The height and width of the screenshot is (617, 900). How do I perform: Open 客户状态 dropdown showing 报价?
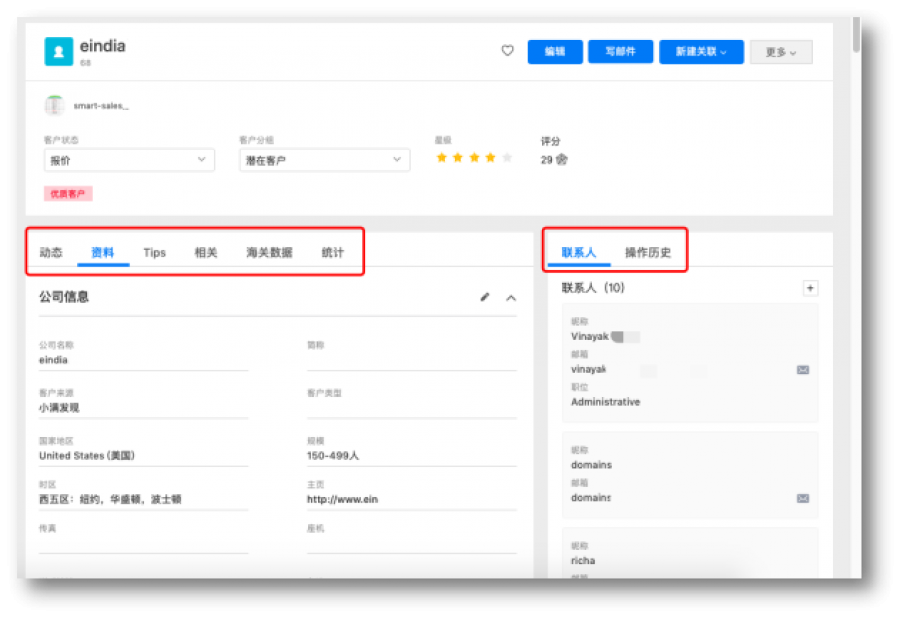[x=129, y=160]
